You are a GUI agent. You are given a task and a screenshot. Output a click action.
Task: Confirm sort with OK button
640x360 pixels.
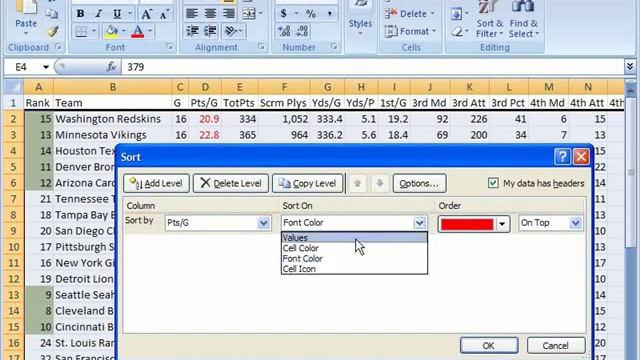tap(489, 346)
